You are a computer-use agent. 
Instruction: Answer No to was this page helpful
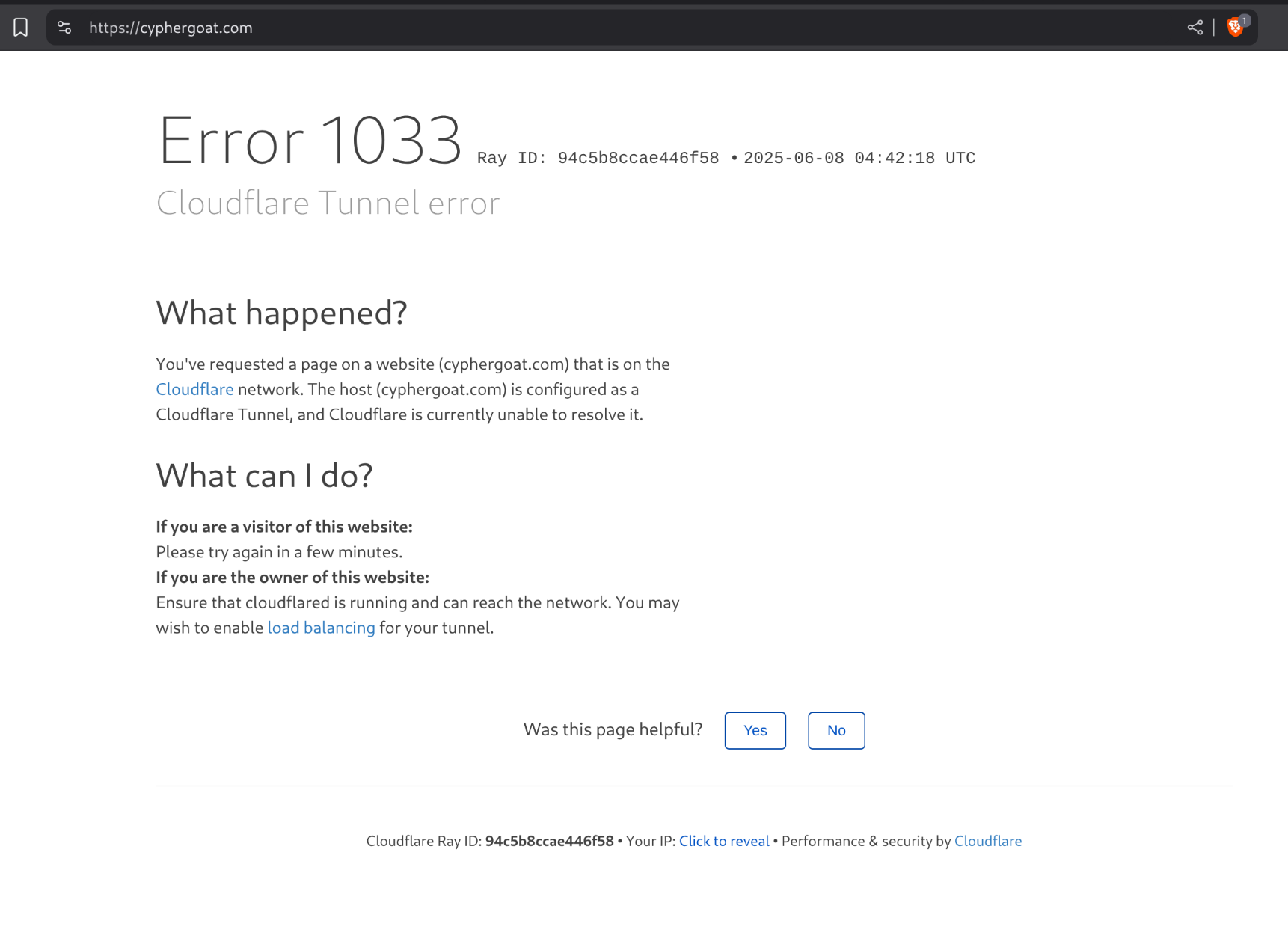(836, 730)
